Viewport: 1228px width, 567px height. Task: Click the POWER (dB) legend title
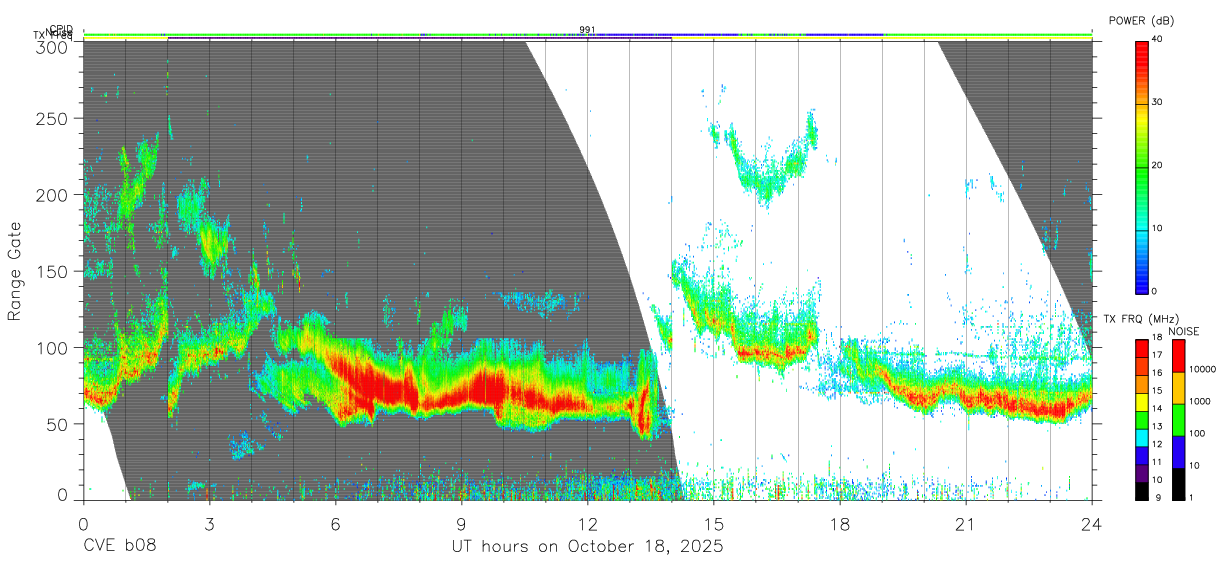tap(1141, 21)
